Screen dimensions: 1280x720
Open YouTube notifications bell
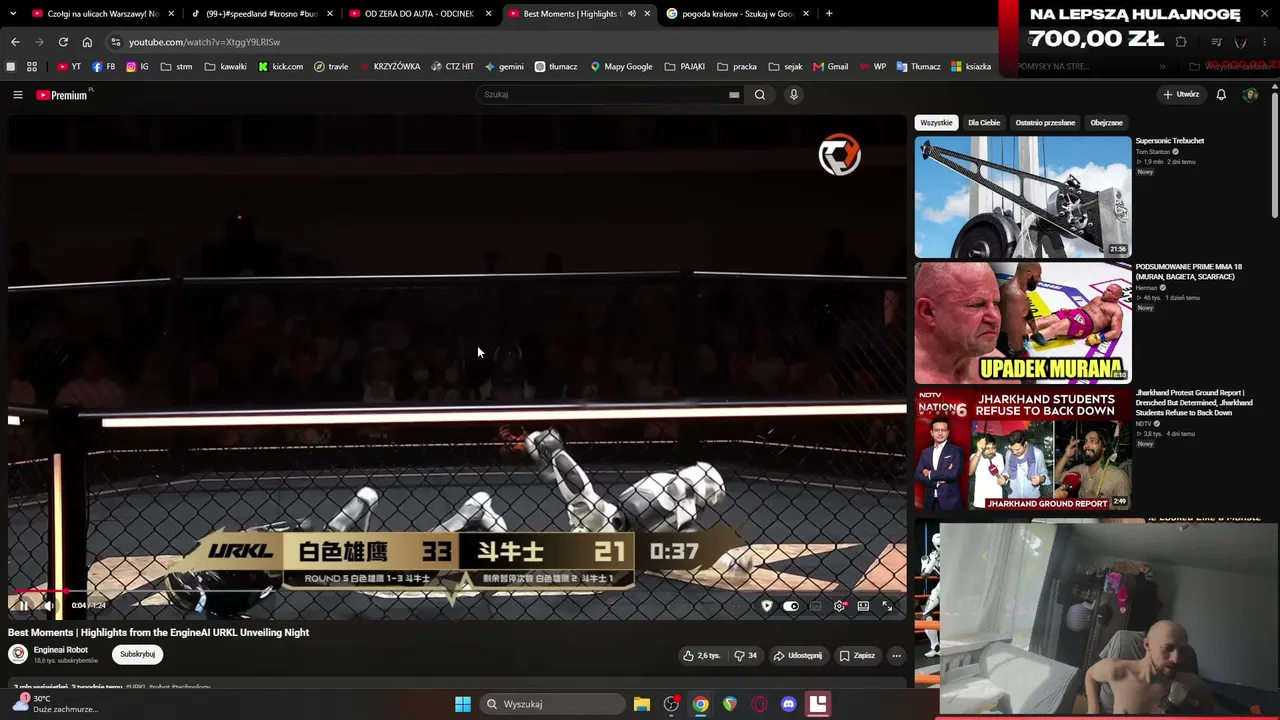[1221, 95]
